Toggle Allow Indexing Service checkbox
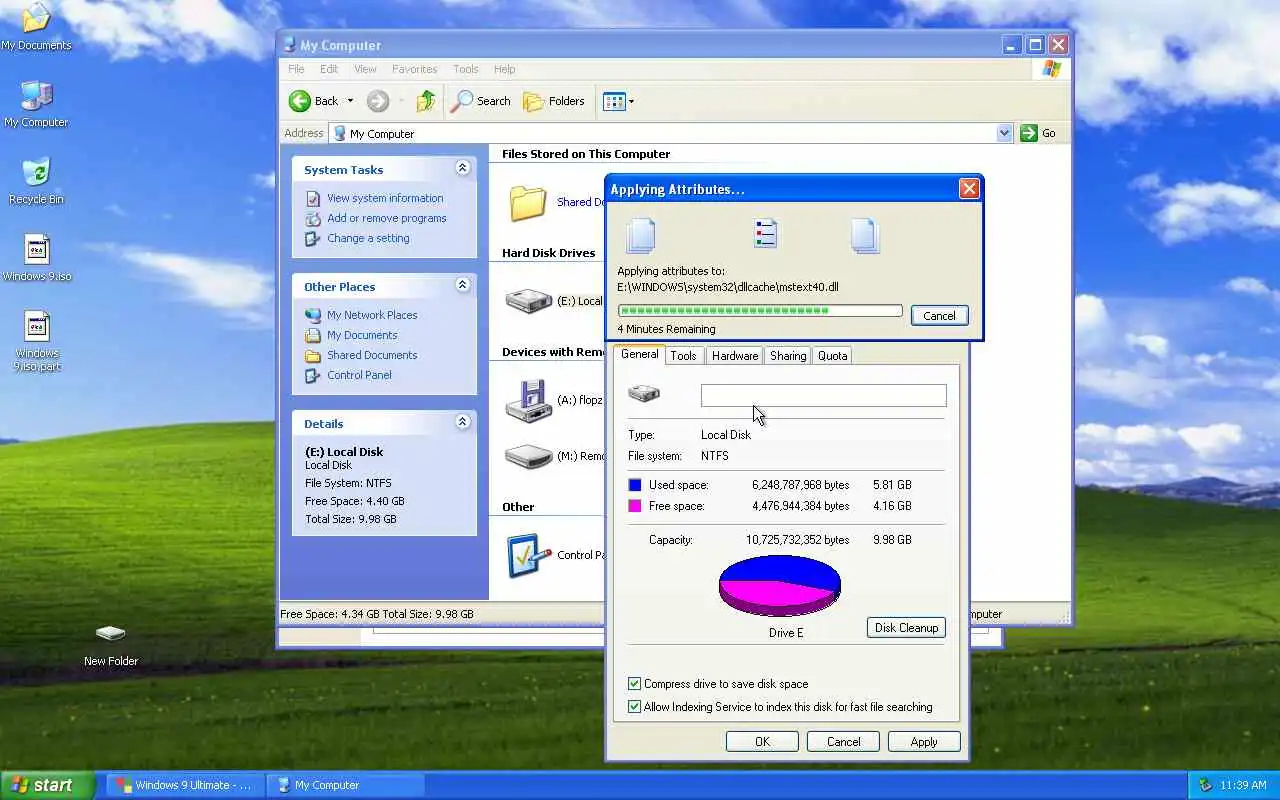Image resolution: width=1280 pixels, height=800 pixels. pyautogui.click(x=634, y=707)
